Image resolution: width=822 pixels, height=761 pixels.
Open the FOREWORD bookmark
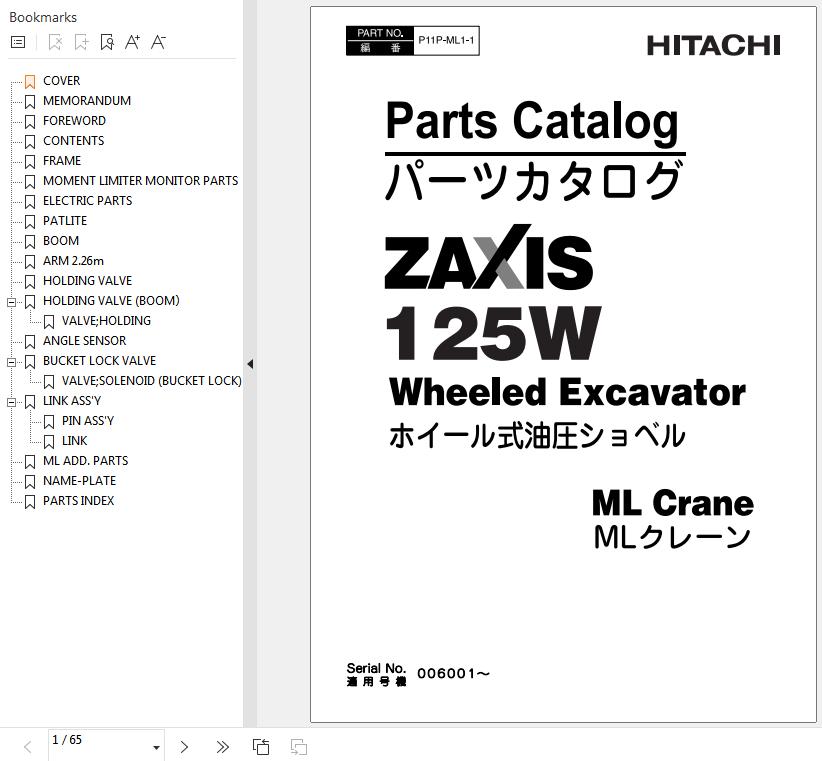(74, 121)
